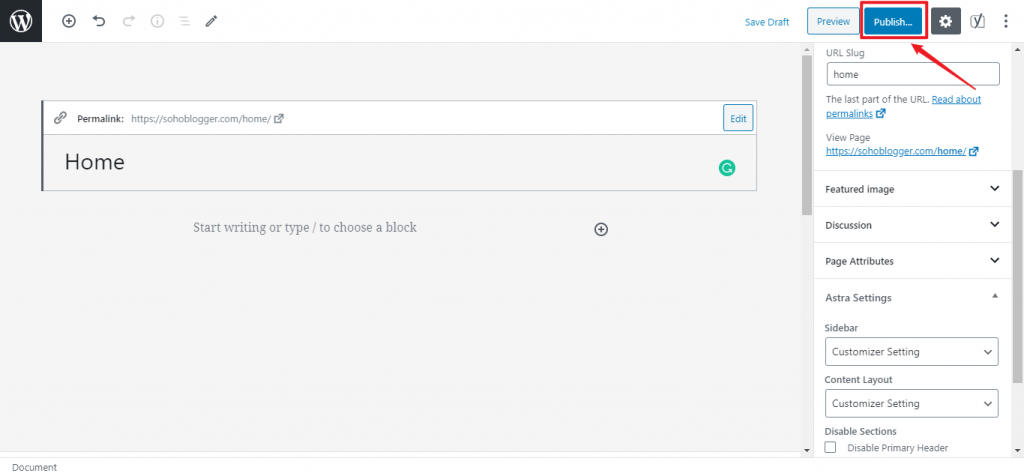The width and height of the screenshot is (1024, 476).
Task: Click the Preview button
Action: click(832, 21)
